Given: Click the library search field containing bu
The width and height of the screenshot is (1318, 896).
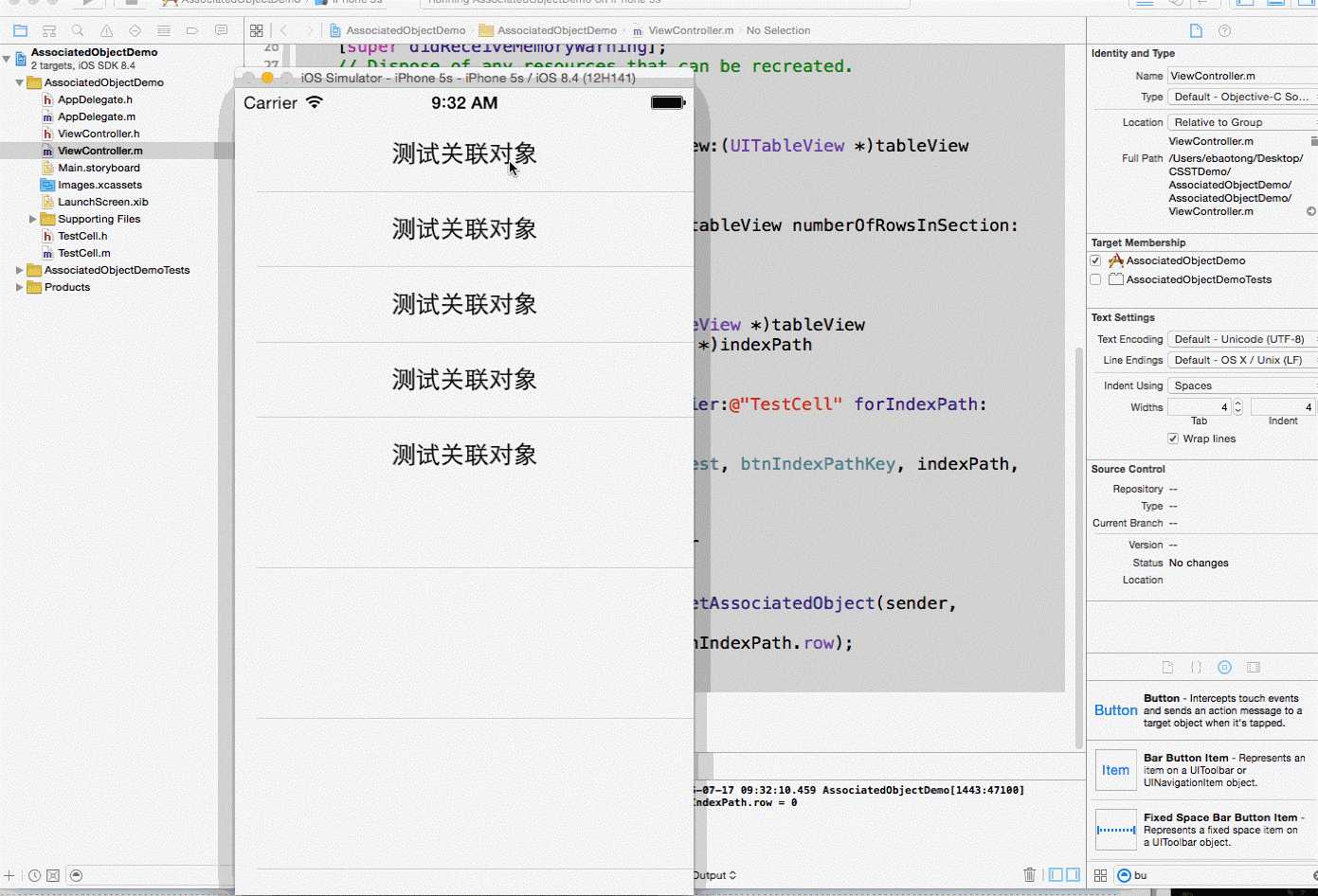Looking at the screenshot, I should 1216,875.
